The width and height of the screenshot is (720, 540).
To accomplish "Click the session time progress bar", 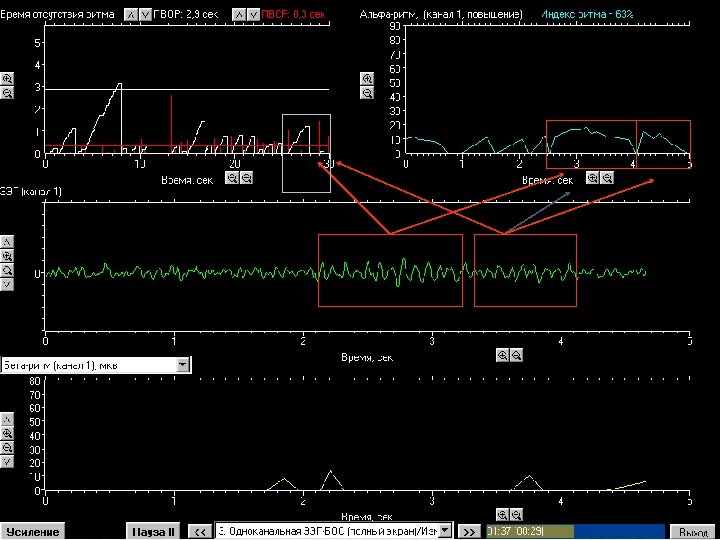I will 575,531.
